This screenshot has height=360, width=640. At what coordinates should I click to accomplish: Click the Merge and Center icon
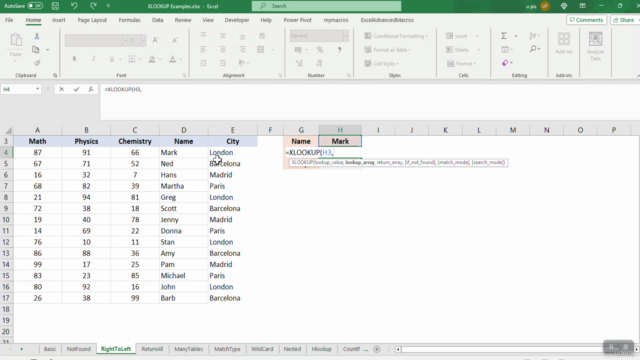pyautogui.click(x=261, y=50)
